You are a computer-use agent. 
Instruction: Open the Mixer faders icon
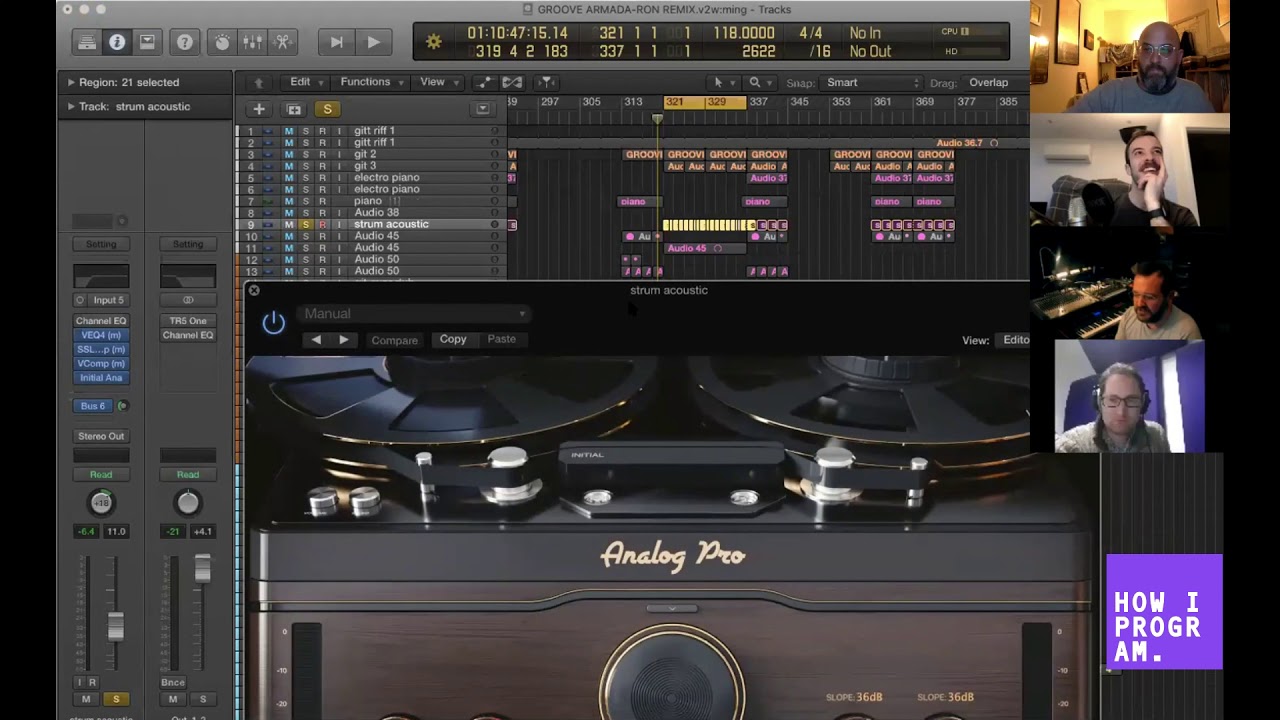(x=252, y=42)
